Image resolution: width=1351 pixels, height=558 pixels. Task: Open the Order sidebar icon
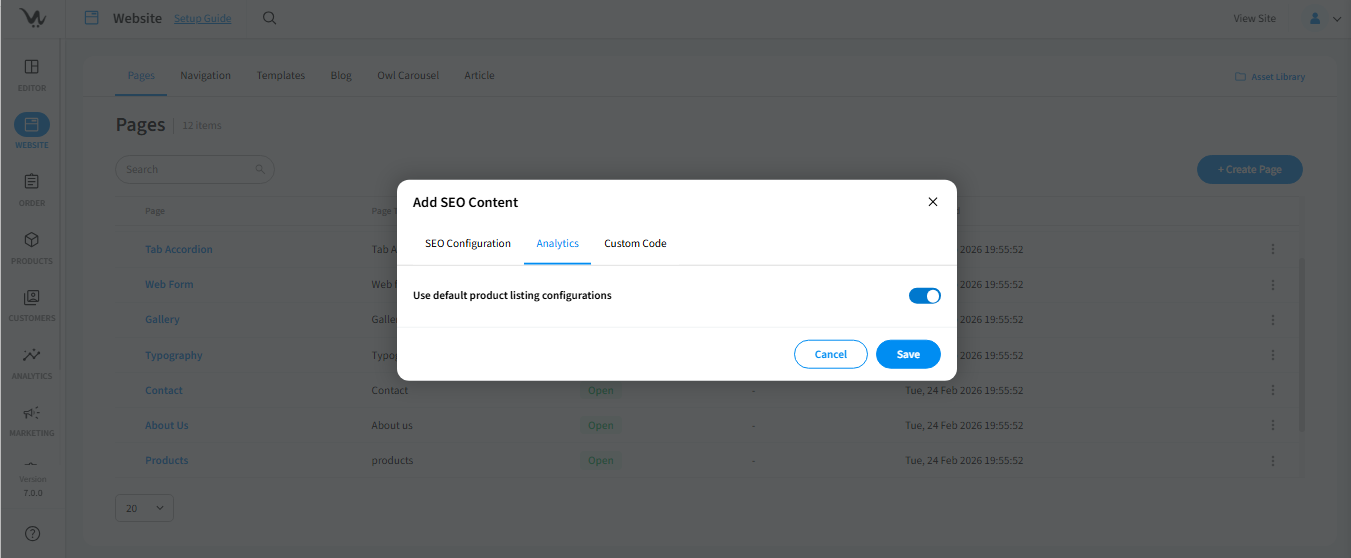[31, 183]
